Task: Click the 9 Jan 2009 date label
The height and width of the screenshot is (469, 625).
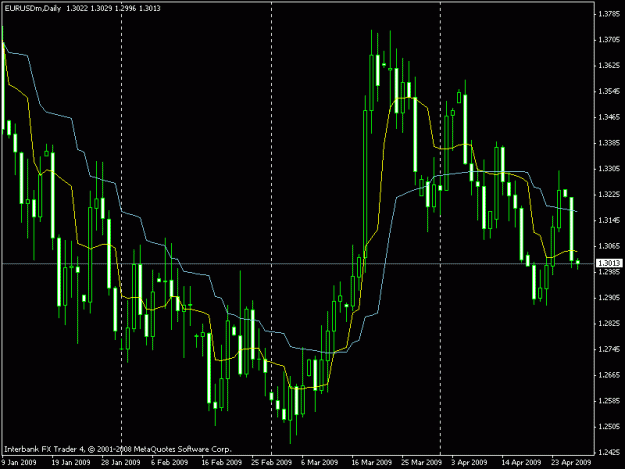Action: tap(19, 462)
